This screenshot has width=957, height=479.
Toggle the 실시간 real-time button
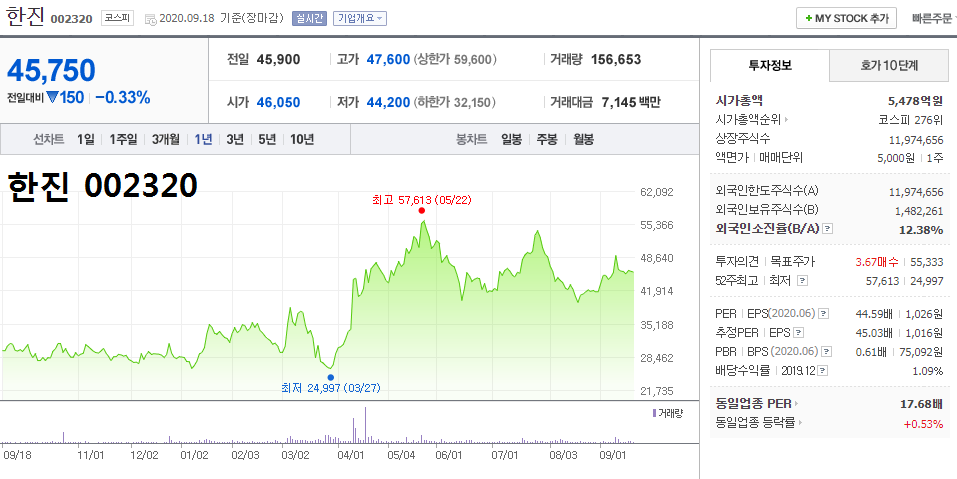pos(310,18)
